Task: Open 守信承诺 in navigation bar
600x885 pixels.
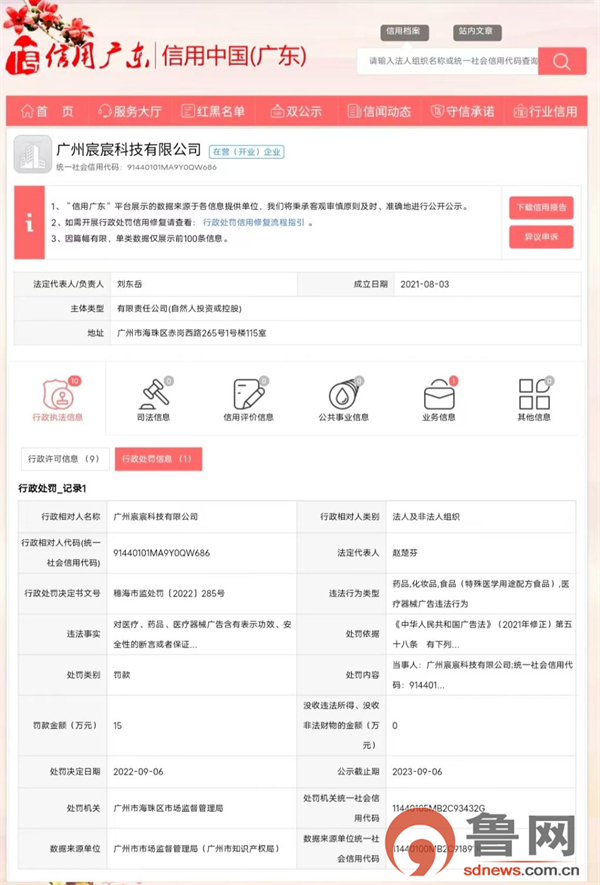Action: point(462,111)
